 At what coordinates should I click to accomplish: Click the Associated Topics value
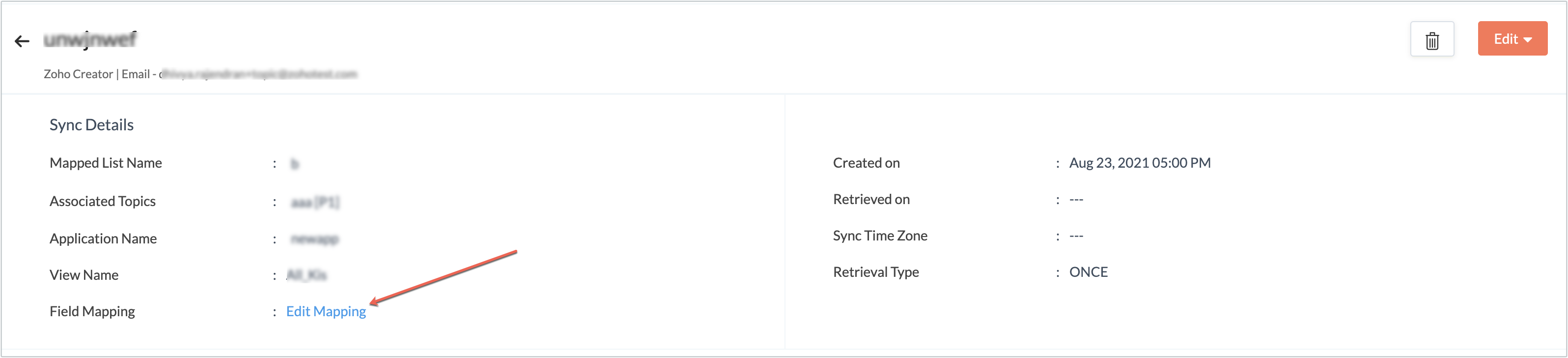click(x=315, y=202)
